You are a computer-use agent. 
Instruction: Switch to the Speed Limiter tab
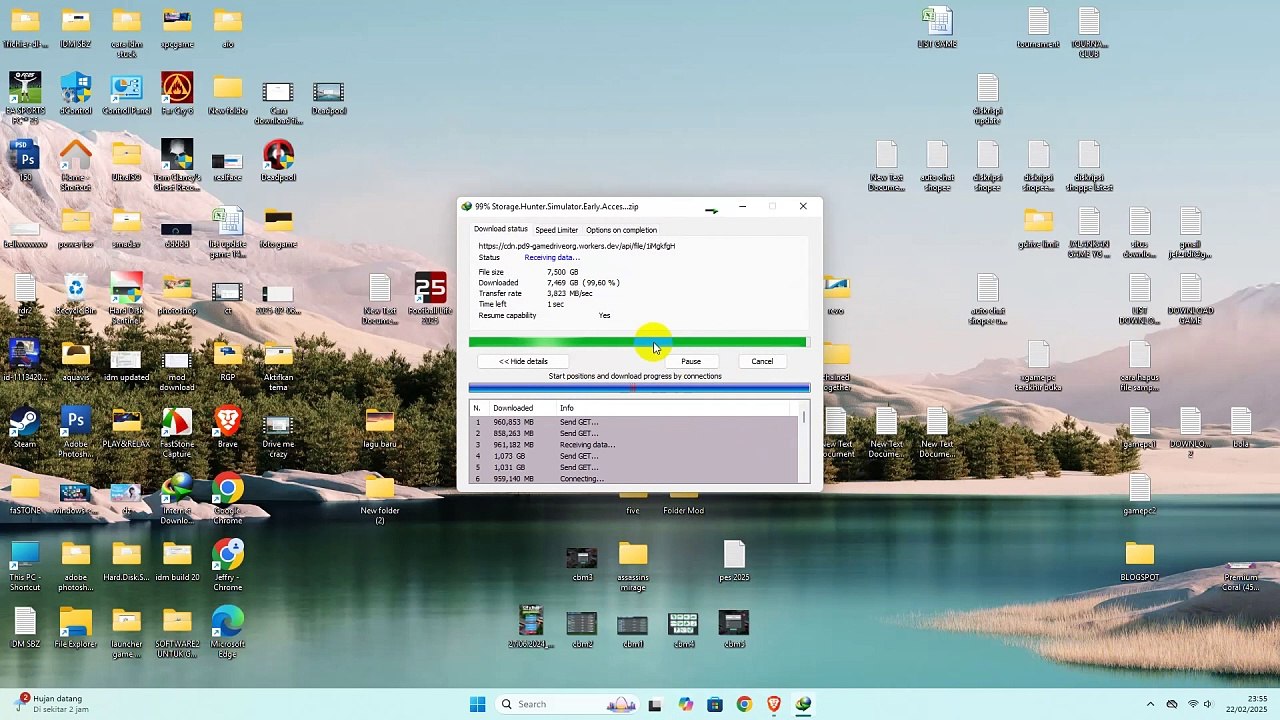tap(556, 230)
